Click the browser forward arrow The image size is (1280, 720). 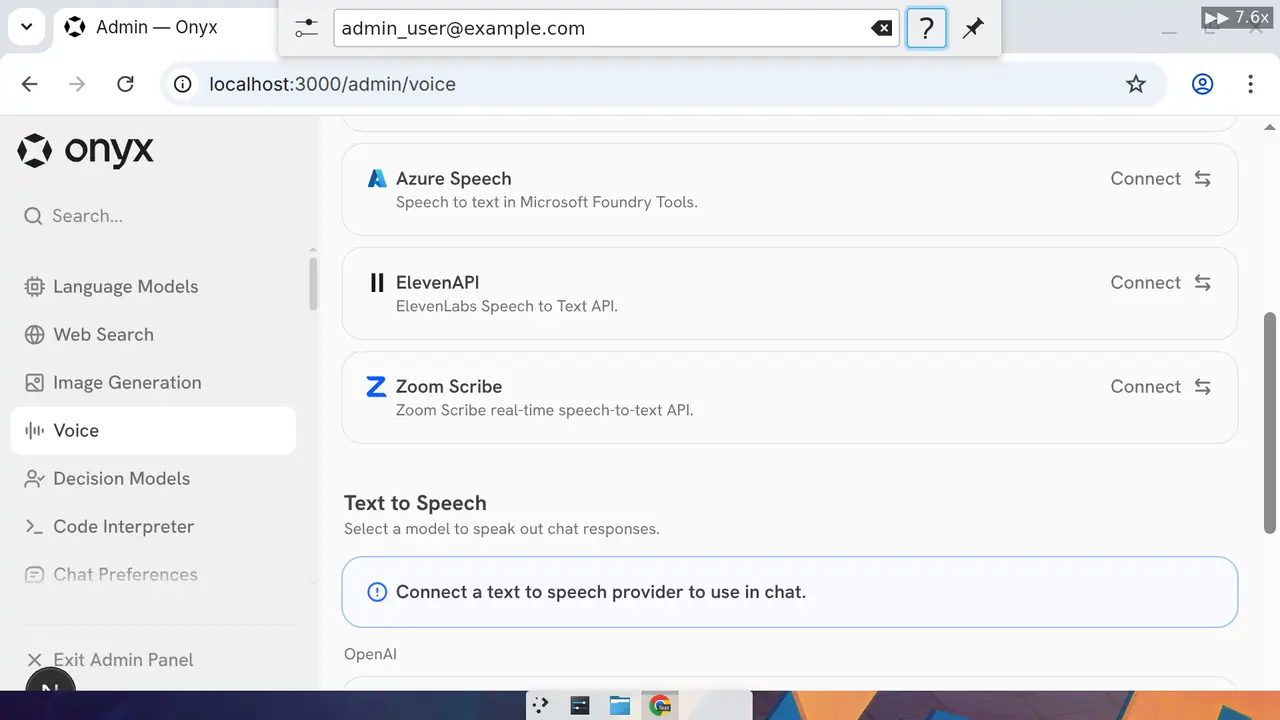(77, 84)
